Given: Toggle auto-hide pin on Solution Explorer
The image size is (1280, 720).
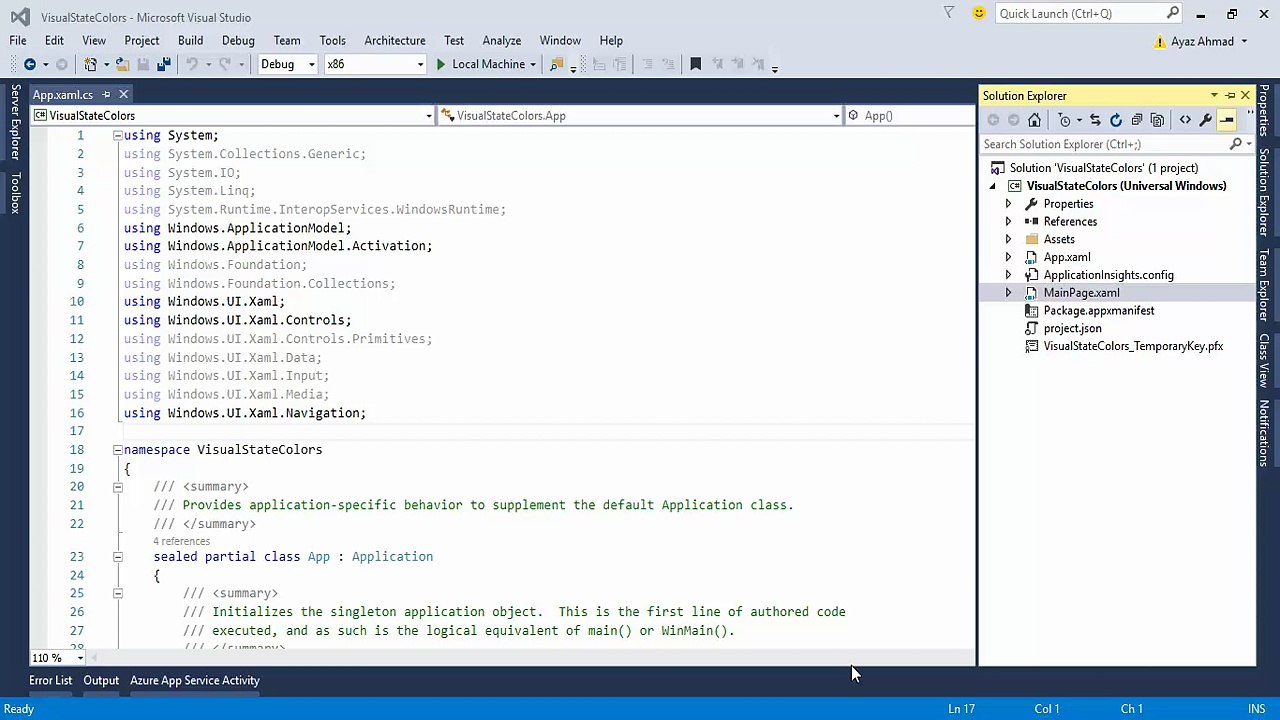Looking at the screenshot, I should [x=1230, y=96].
